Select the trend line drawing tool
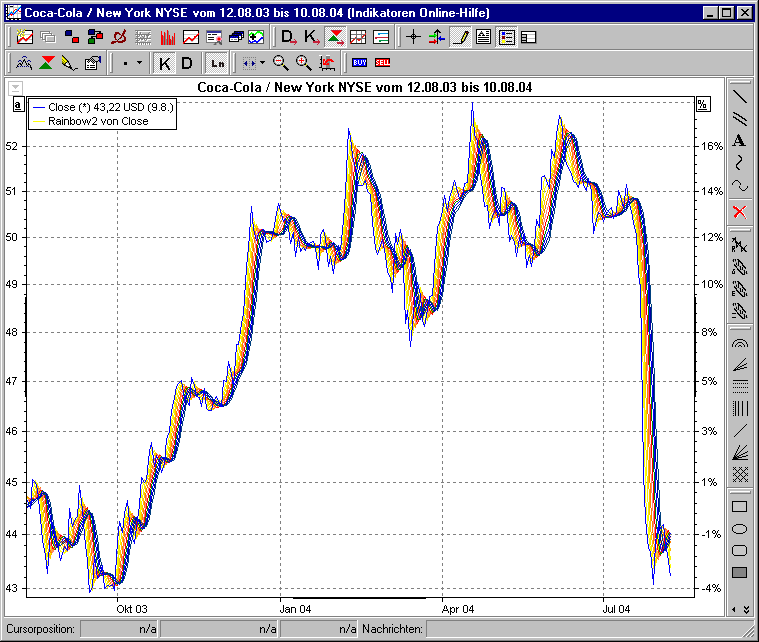Screen dimensions: 759x642 740,97
